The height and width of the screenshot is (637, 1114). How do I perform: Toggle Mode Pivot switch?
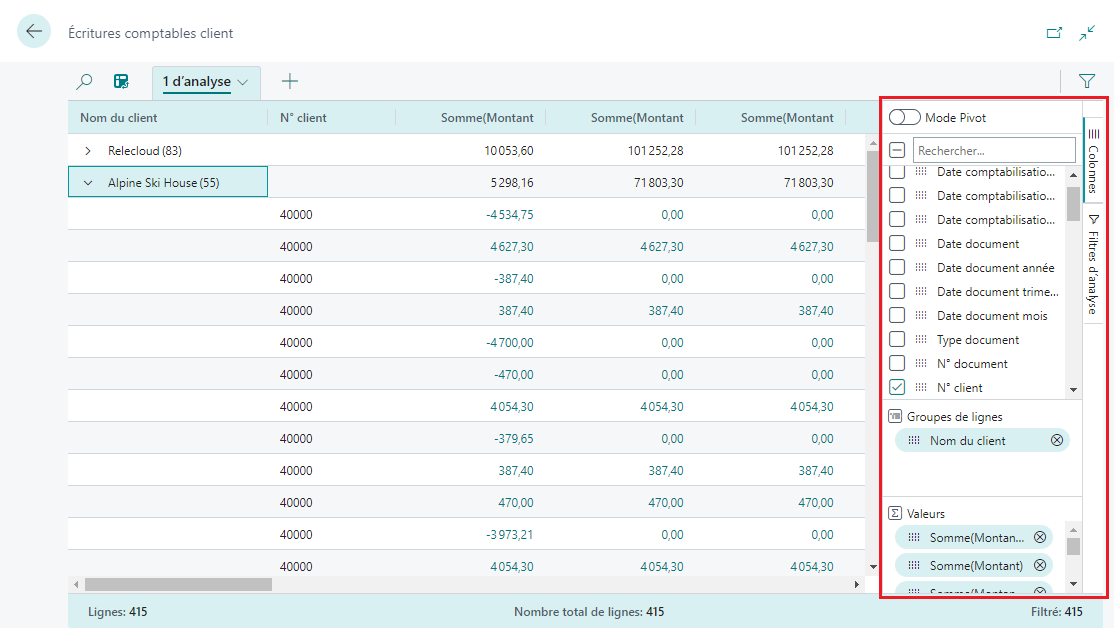(904, 117)
